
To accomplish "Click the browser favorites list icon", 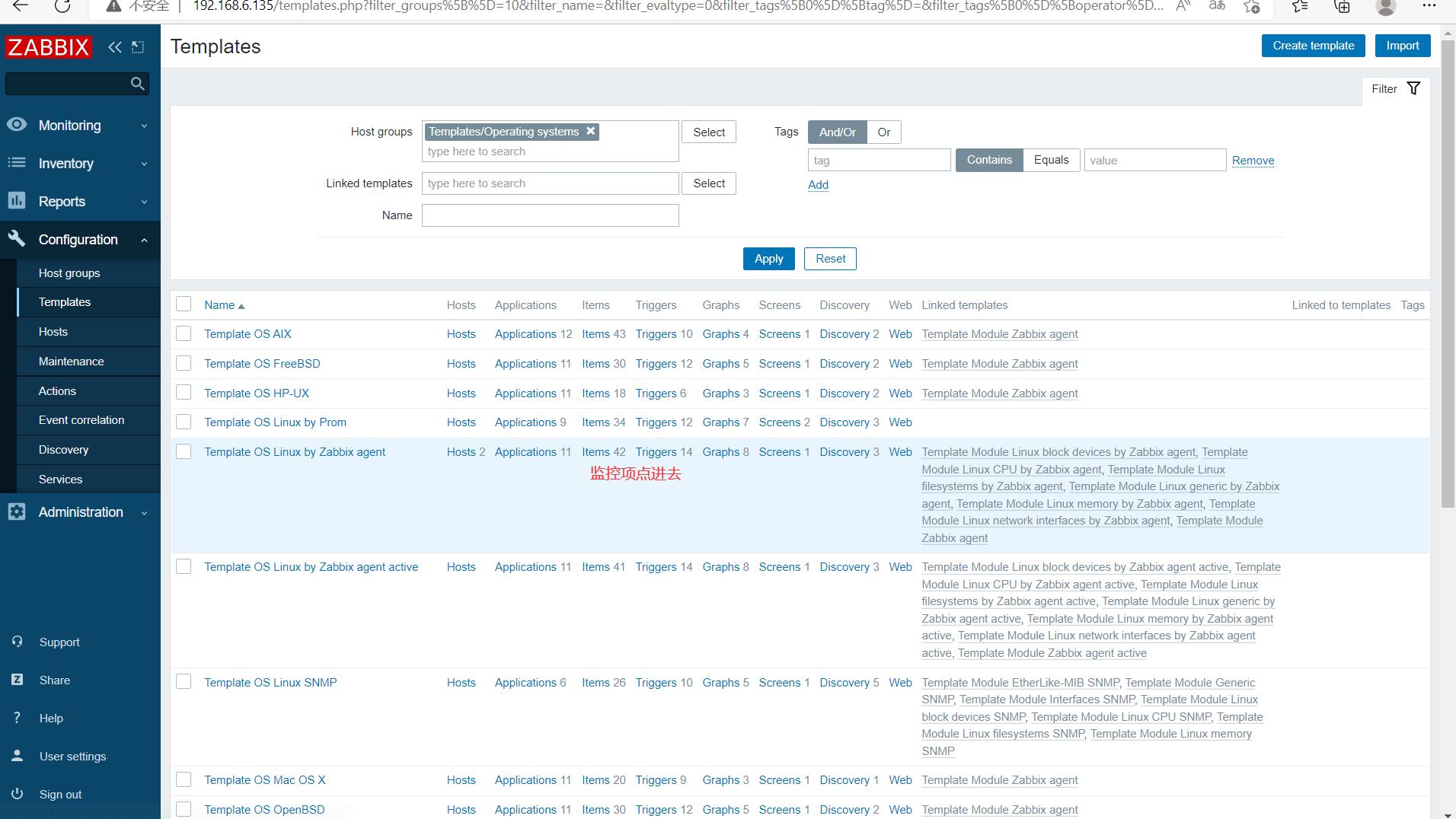I will (x=1300, y=6).
